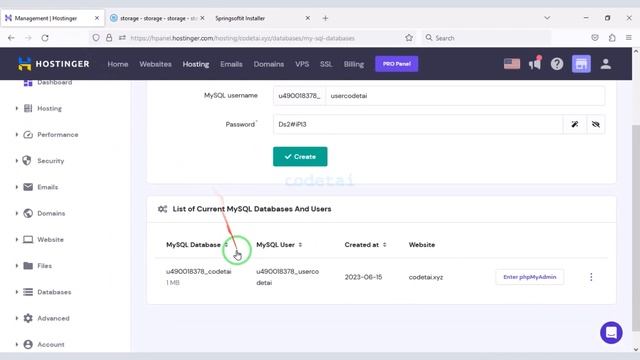Image resolution: width=640 pixels, height=360 pixels.
Task: Open the language flag selector
Action: point(511,64)
